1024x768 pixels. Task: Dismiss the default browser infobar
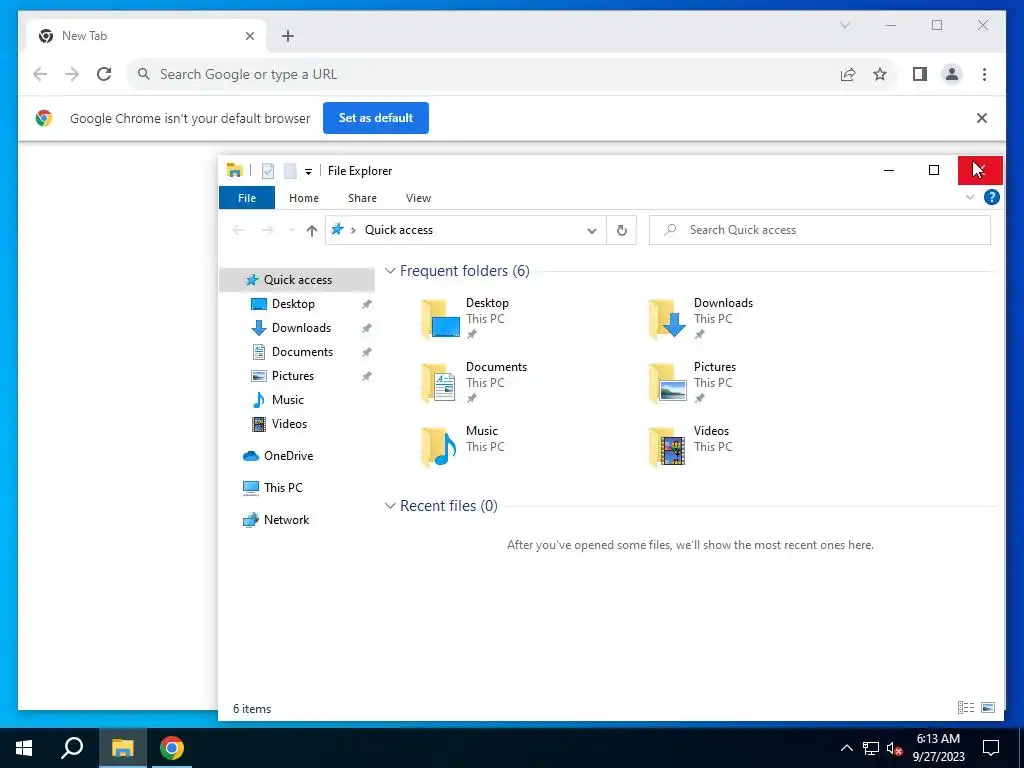(982, 118)
